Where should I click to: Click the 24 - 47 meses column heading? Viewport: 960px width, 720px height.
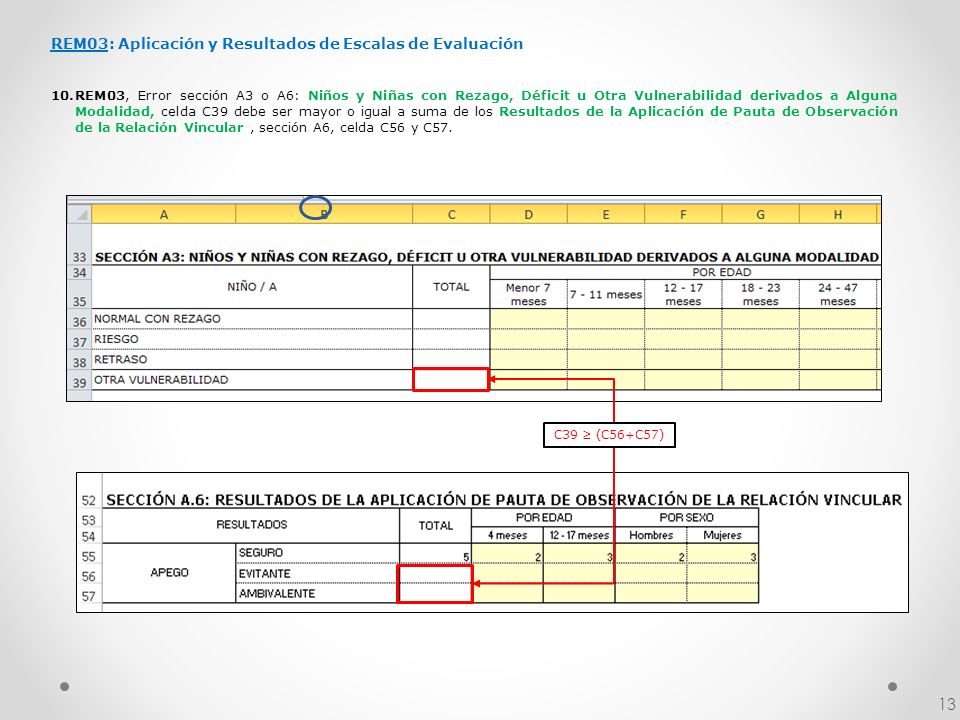[838, 294]
